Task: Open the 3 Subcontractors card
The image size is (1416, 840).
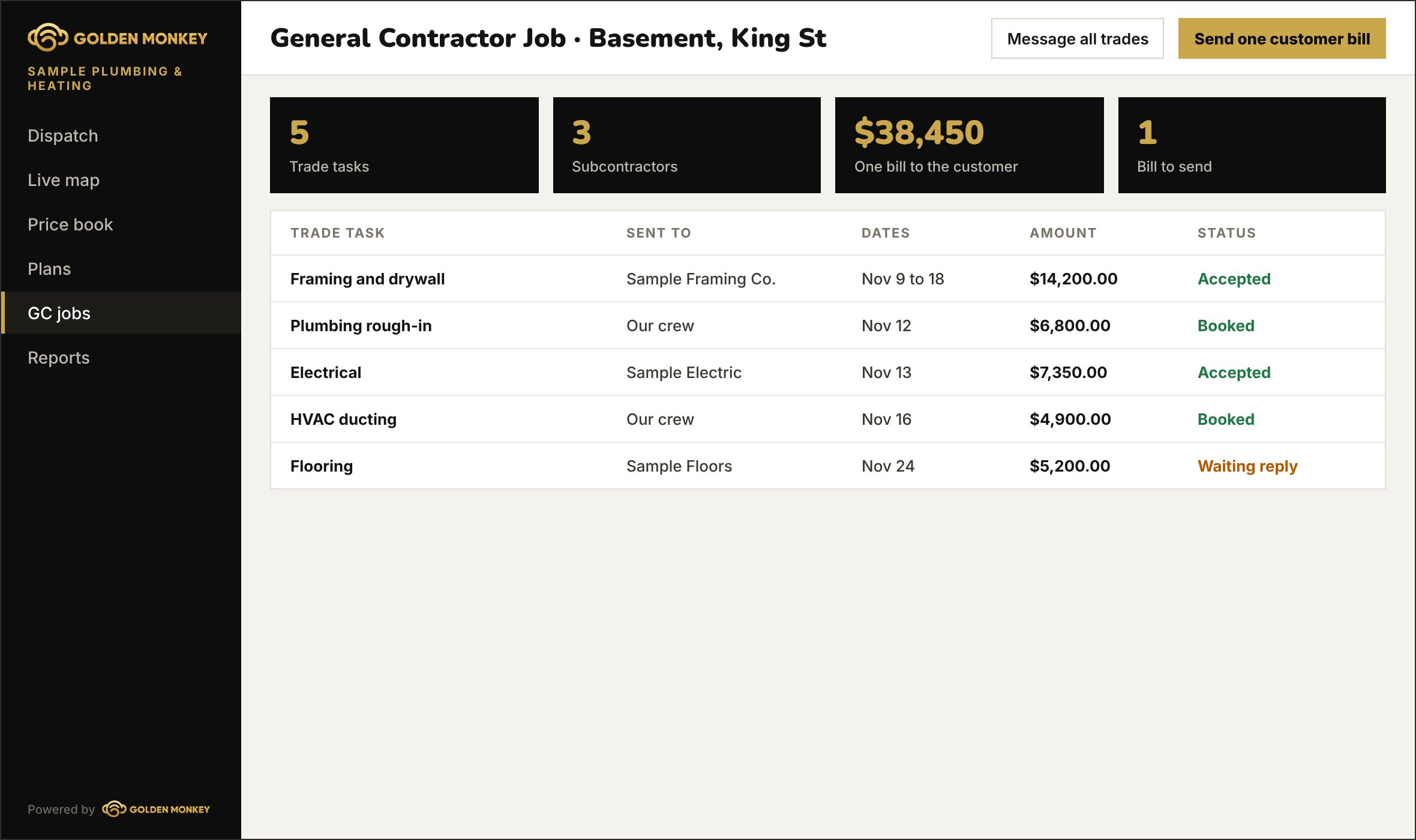Action: (686, 145)
